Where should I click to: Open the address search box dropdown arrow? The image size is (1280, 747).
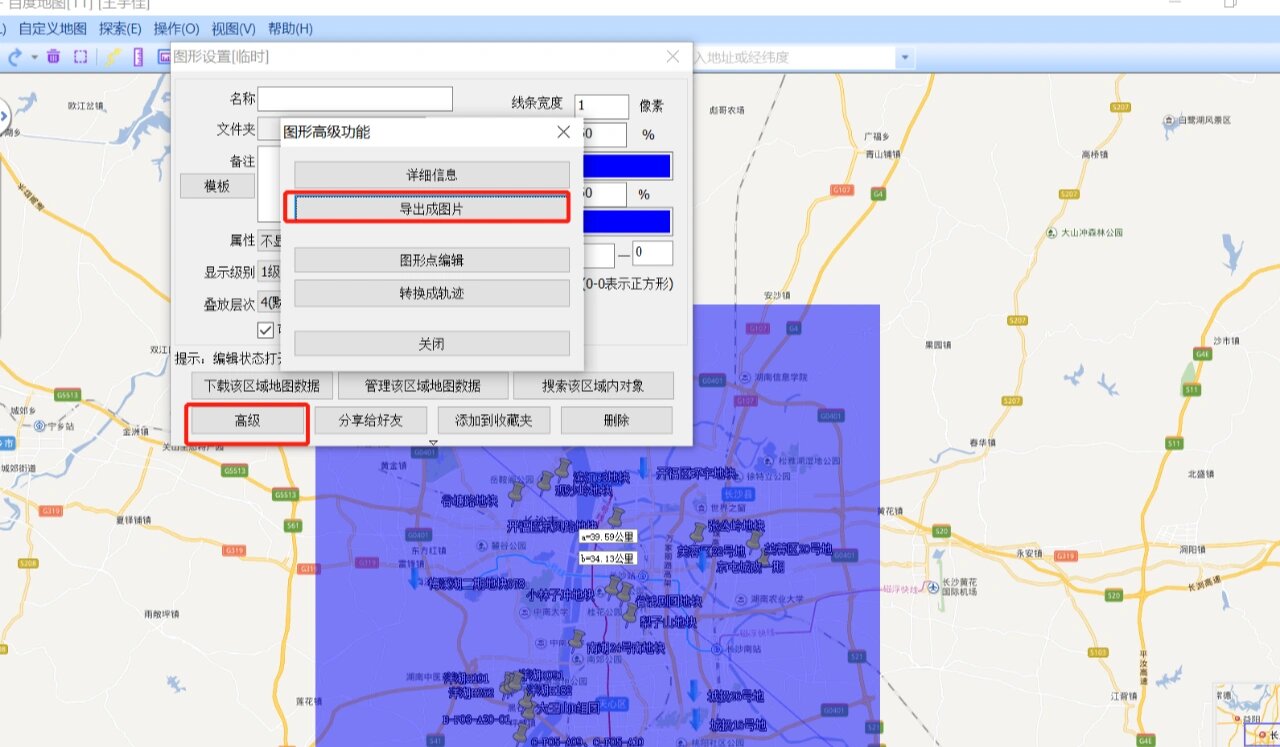coord(905,58)
